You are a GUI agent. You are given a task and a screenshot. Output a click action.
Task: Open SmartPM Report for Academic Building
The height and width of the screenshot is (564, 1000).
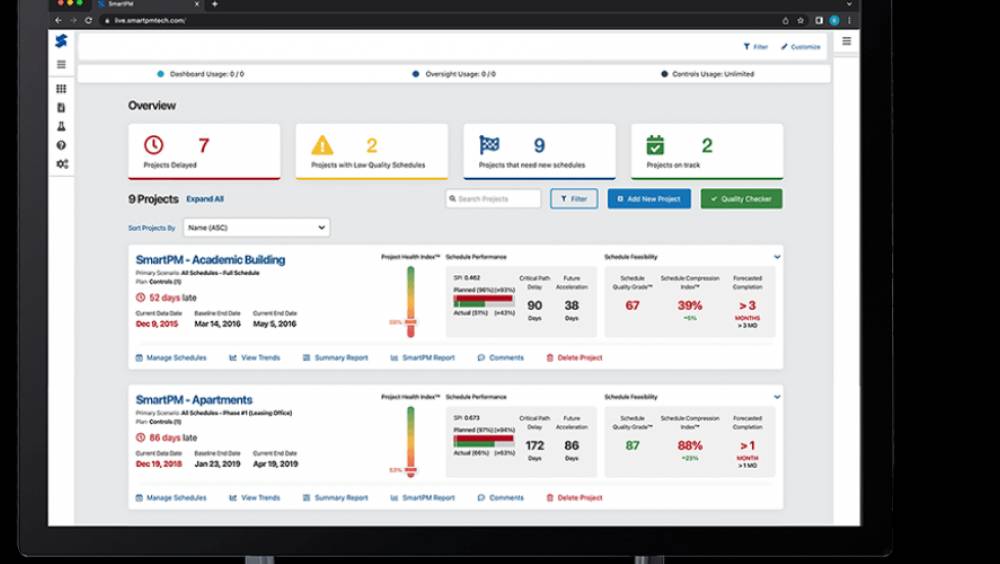click(422, 358)
